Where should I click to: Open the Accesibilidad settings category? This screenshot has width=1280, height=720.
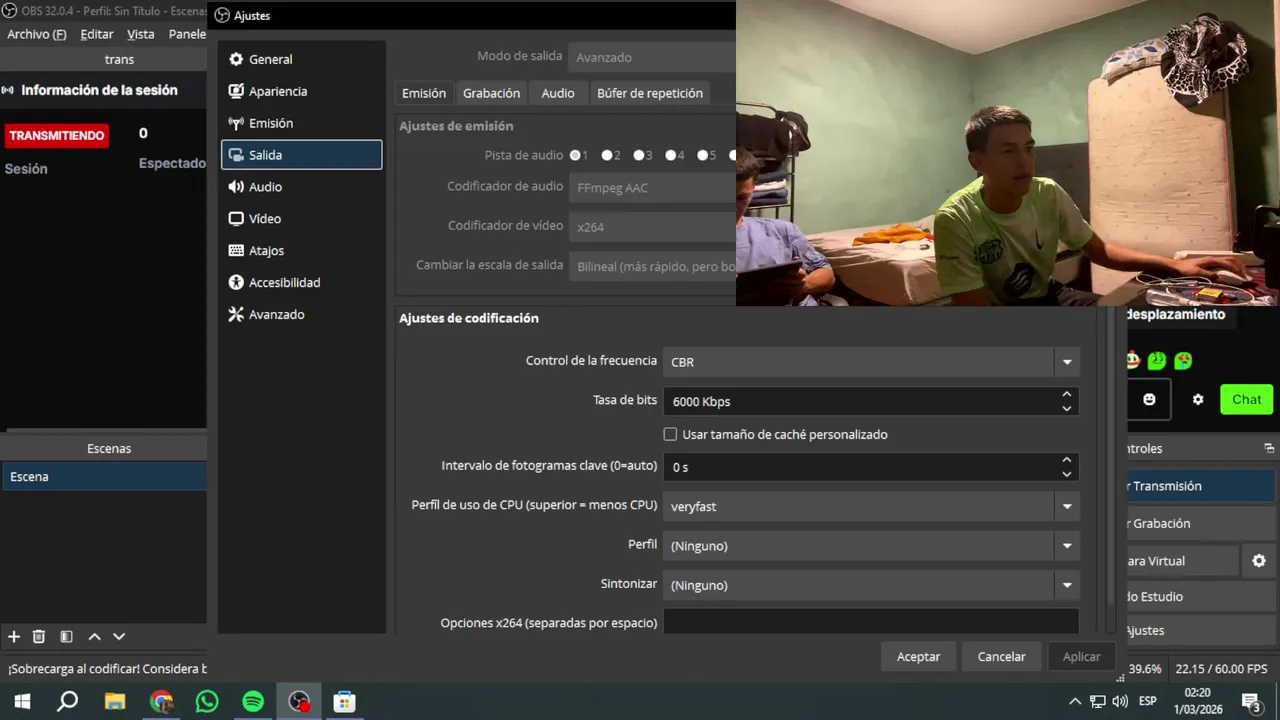tap(301, 283)
